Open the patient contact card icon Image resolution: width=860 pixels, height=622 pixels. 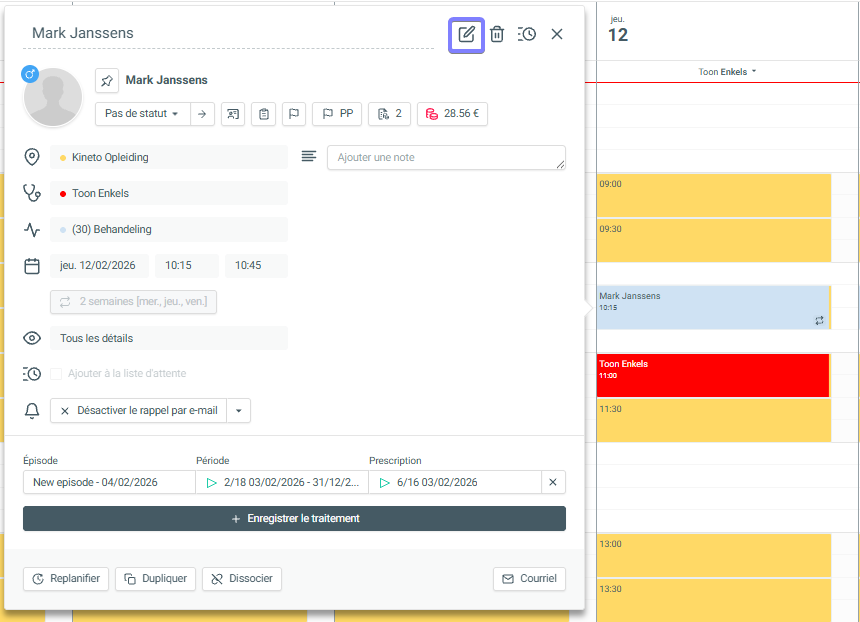coord(231,114)
